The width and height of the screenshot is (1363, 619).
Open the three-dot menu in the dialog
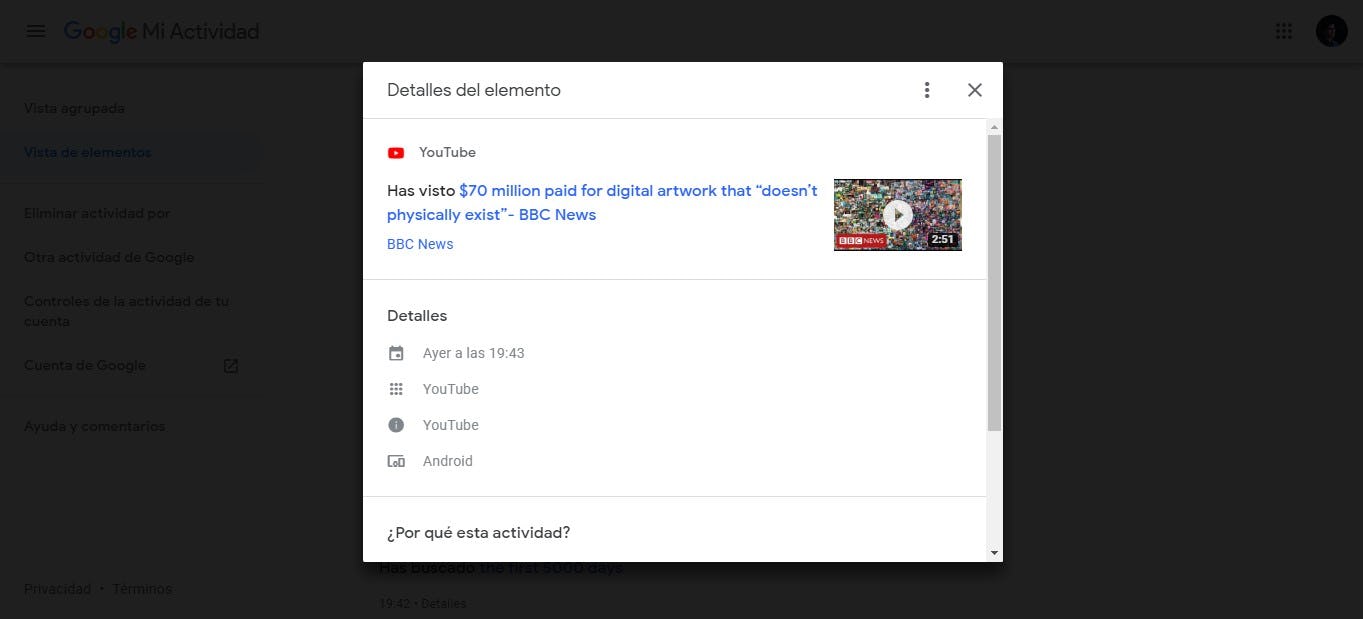click(926, 89)
